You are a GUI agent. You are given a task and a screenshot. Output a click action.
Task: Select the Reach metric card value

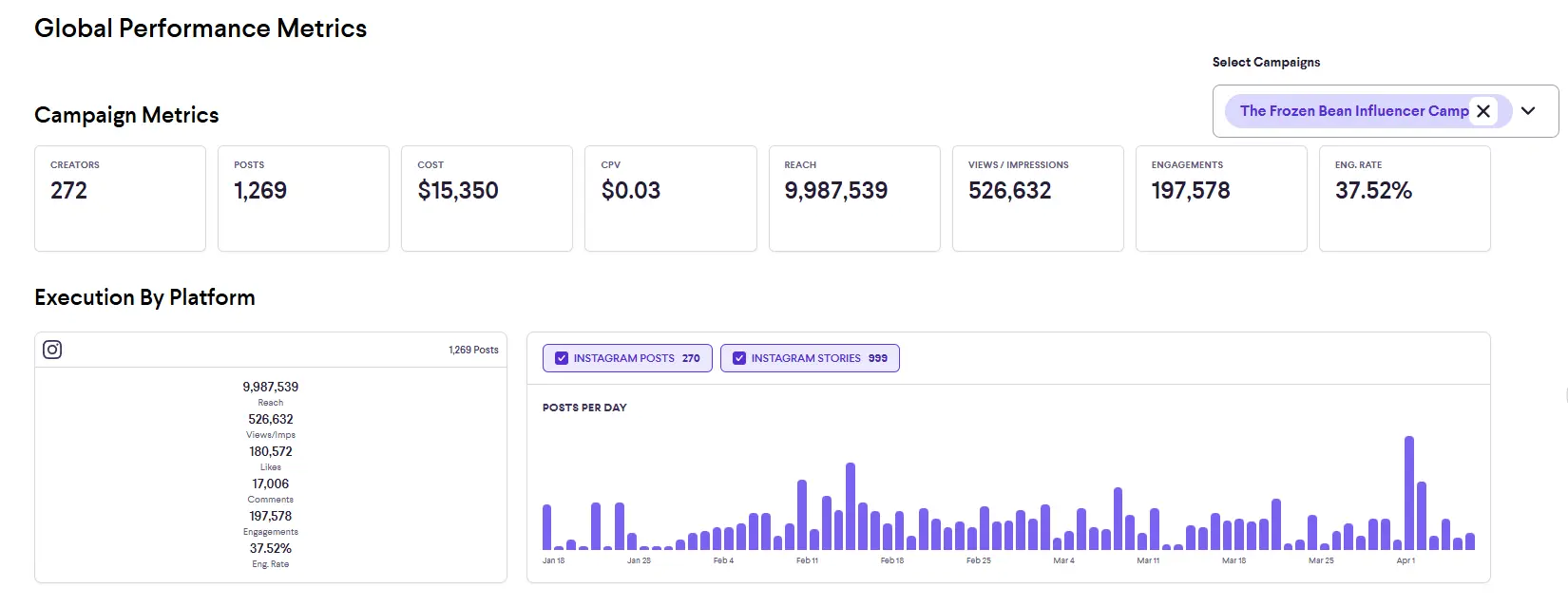(836, 191)
